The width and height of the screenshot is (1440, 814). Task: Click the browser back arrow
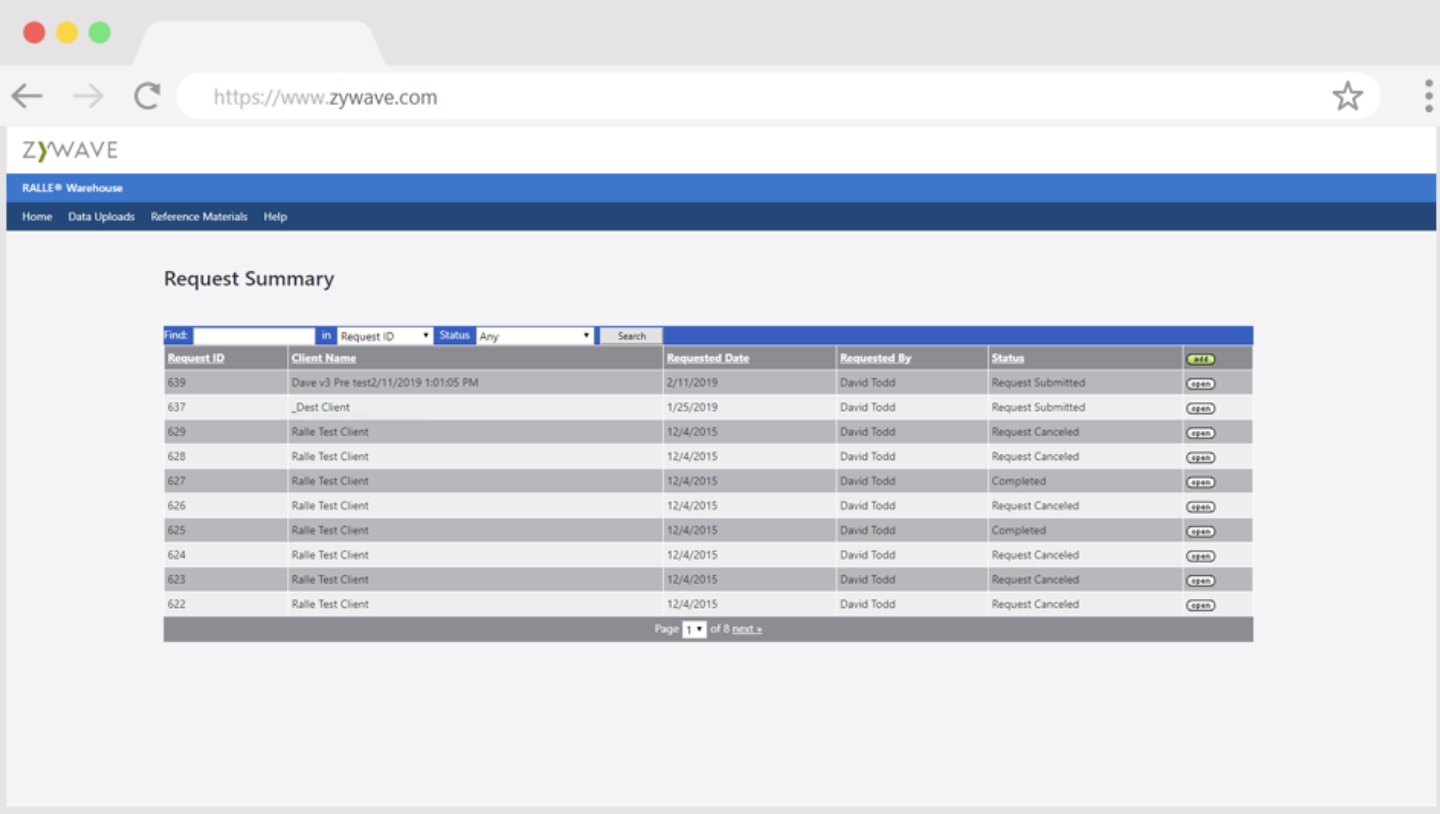[x=27, y=96]
